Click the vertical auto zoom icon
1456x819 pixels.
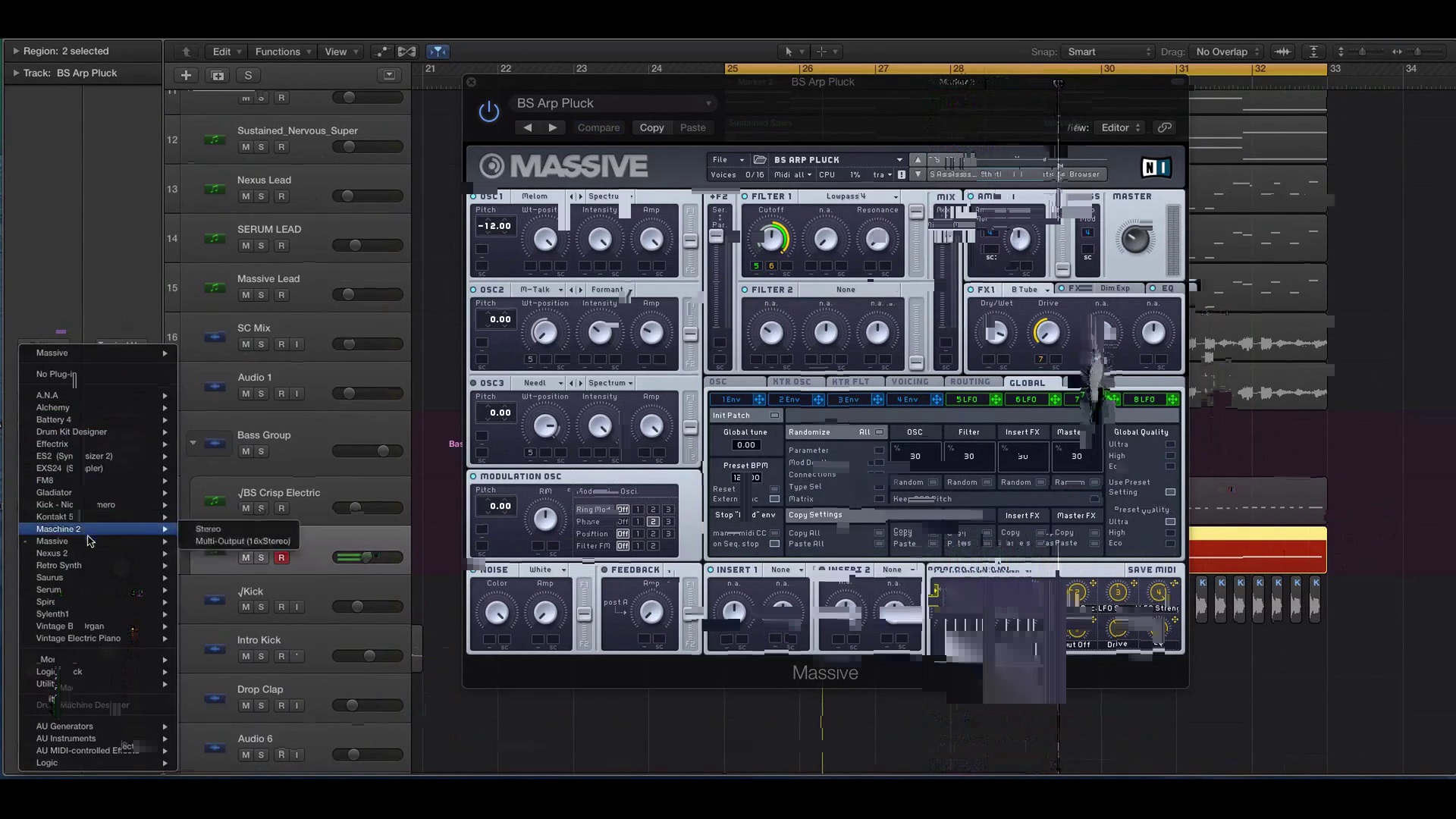(x=1314, y=52)
